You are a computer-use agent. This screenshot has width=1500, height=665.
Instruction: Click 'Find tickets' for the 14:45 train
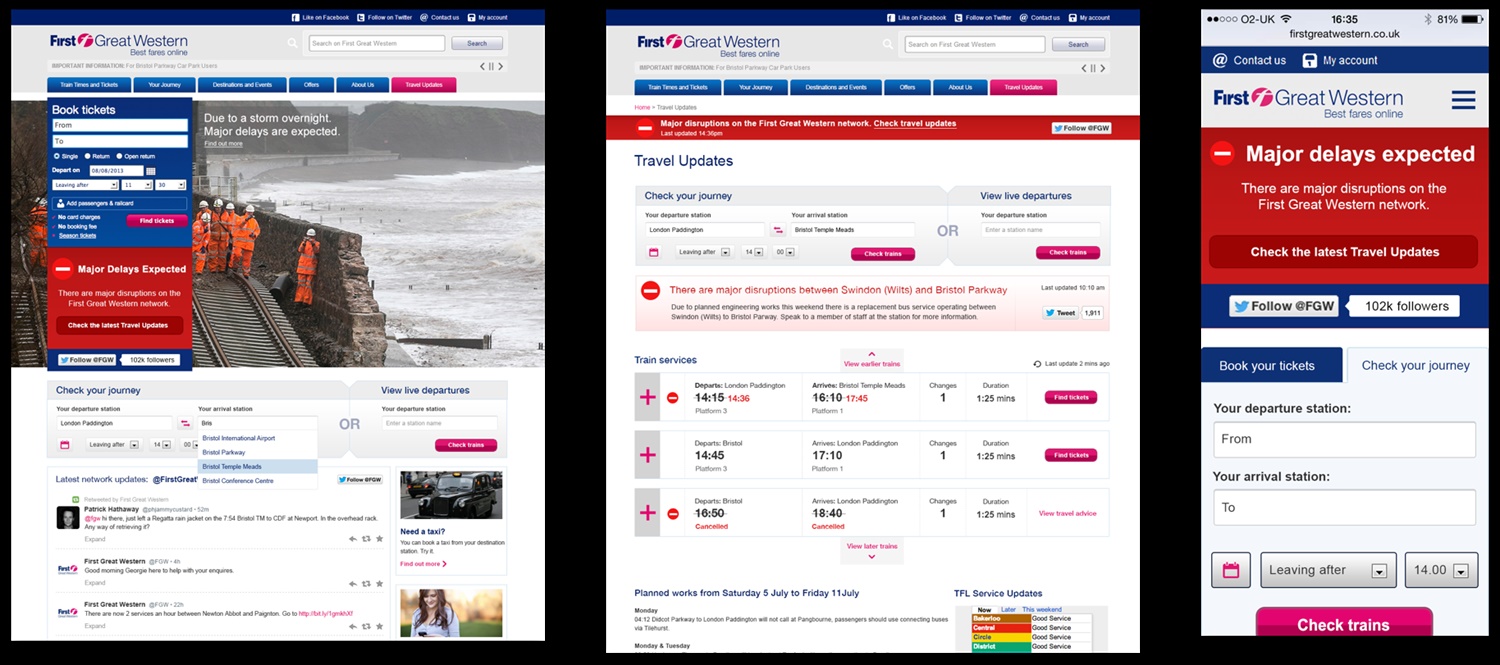click(1070, 455)
